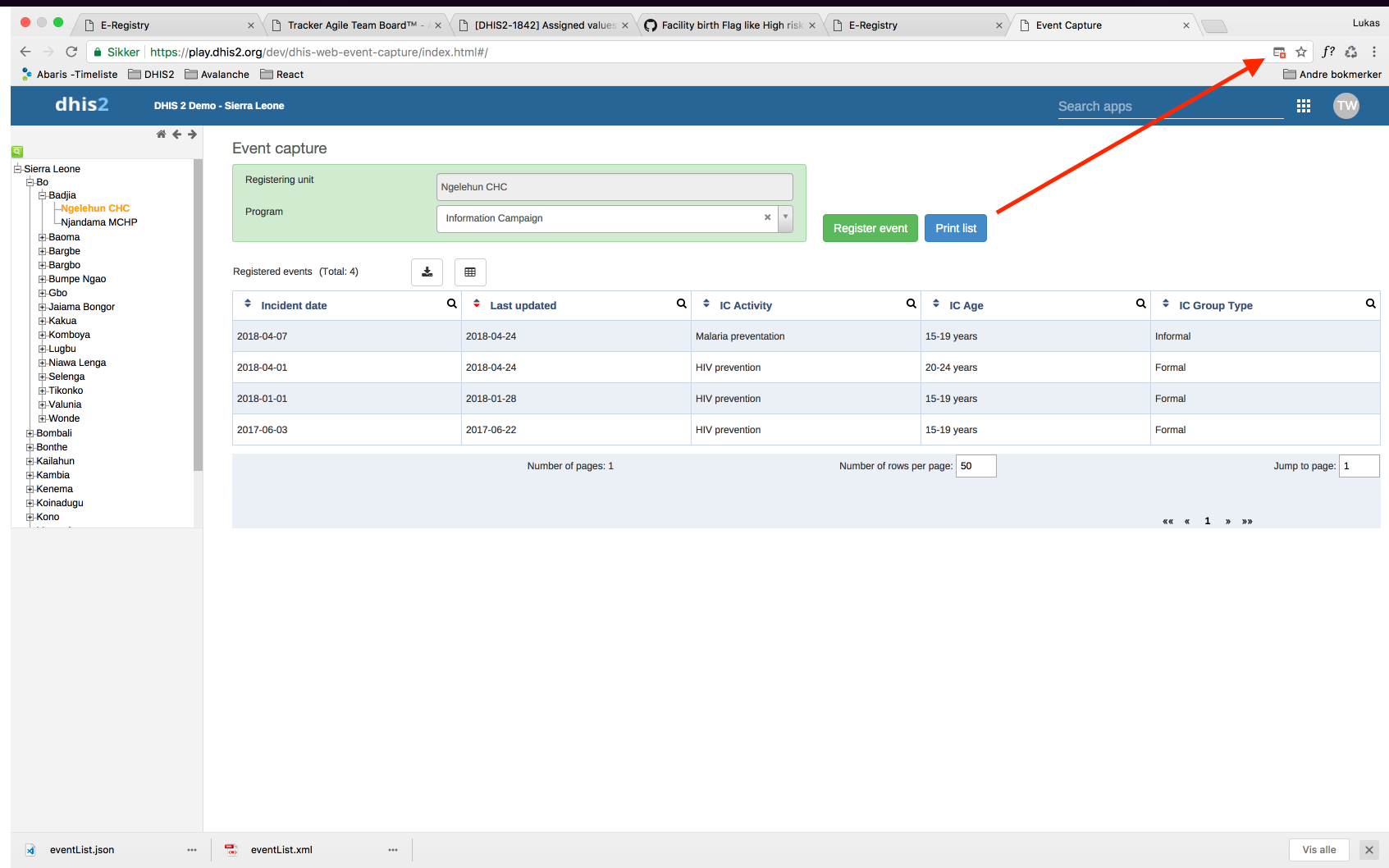Open the DHIS2 bookmarks folder
This screenshot has width=1389, height=868.
pyautogui.click(x=151, y=75)
